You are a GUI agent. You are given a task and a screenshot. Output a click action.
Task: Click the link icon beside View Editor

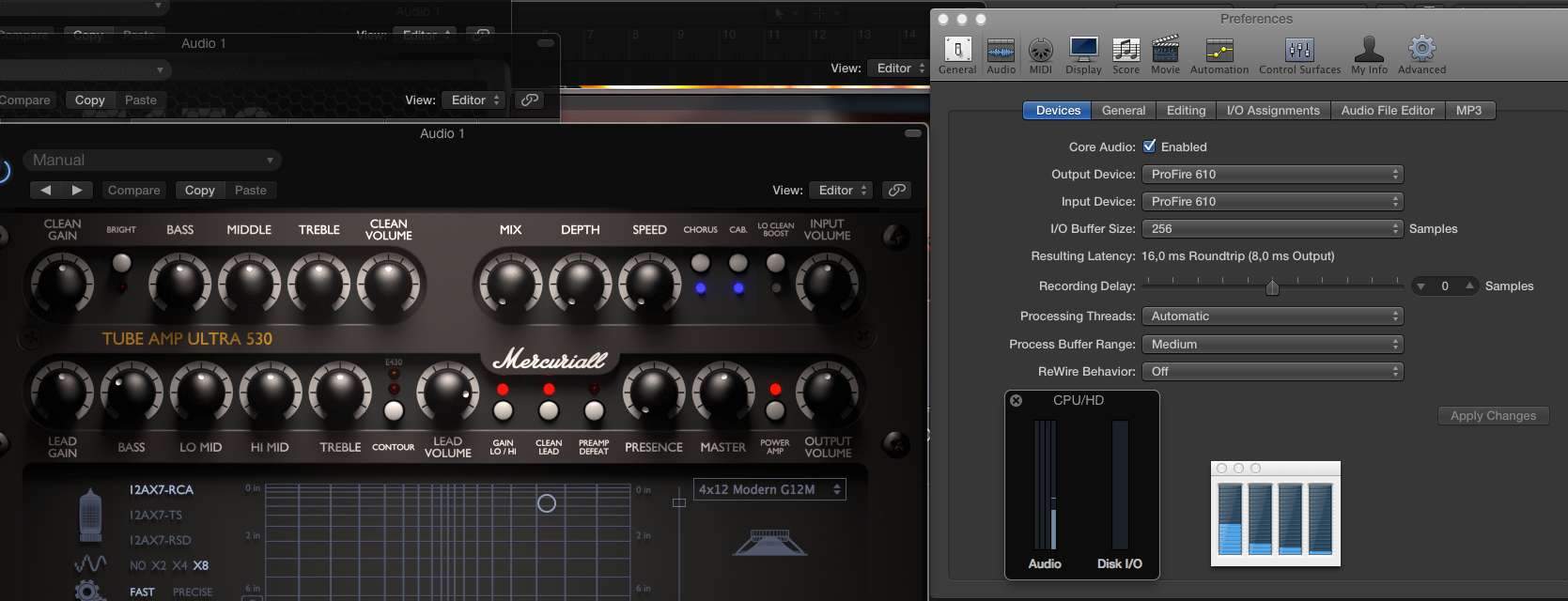coord(897,190)
